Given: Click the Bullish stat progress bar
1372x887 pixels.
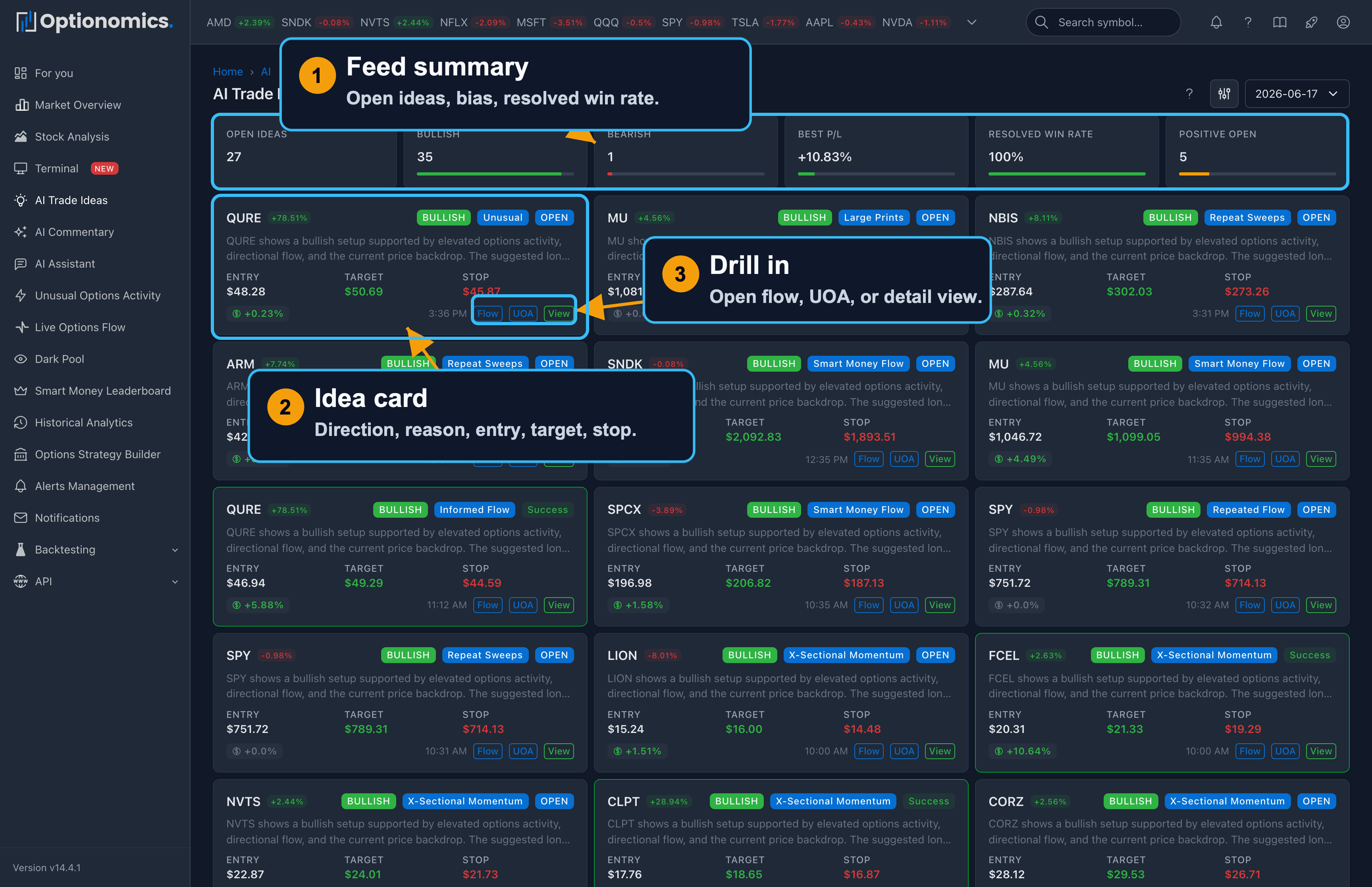Looking at the screenshot, I should click(495, 174).
